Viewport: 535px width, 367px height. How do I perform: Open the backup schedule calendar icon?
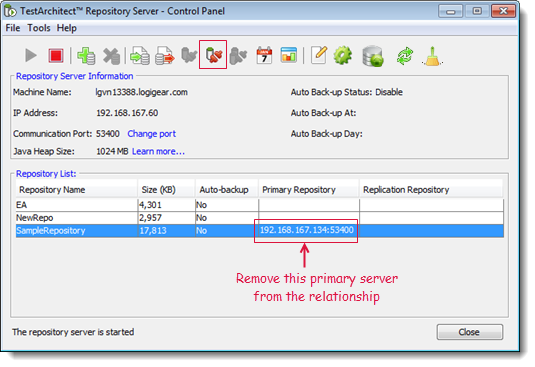tap(264, 55)
